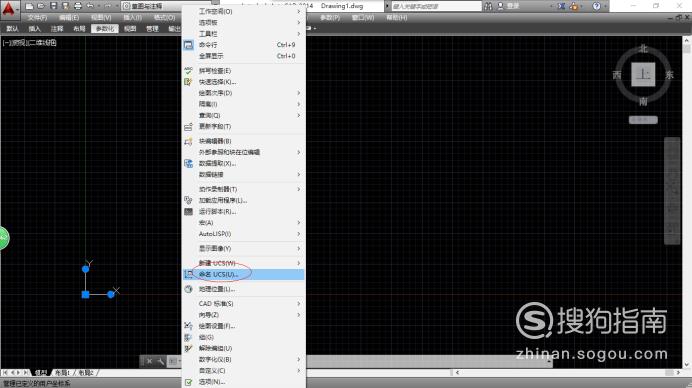Image resolution: width=692 pixels, height=388 pixels.
Task: Click the 地理位置(L) globe icon
Action: pos(188,289)
